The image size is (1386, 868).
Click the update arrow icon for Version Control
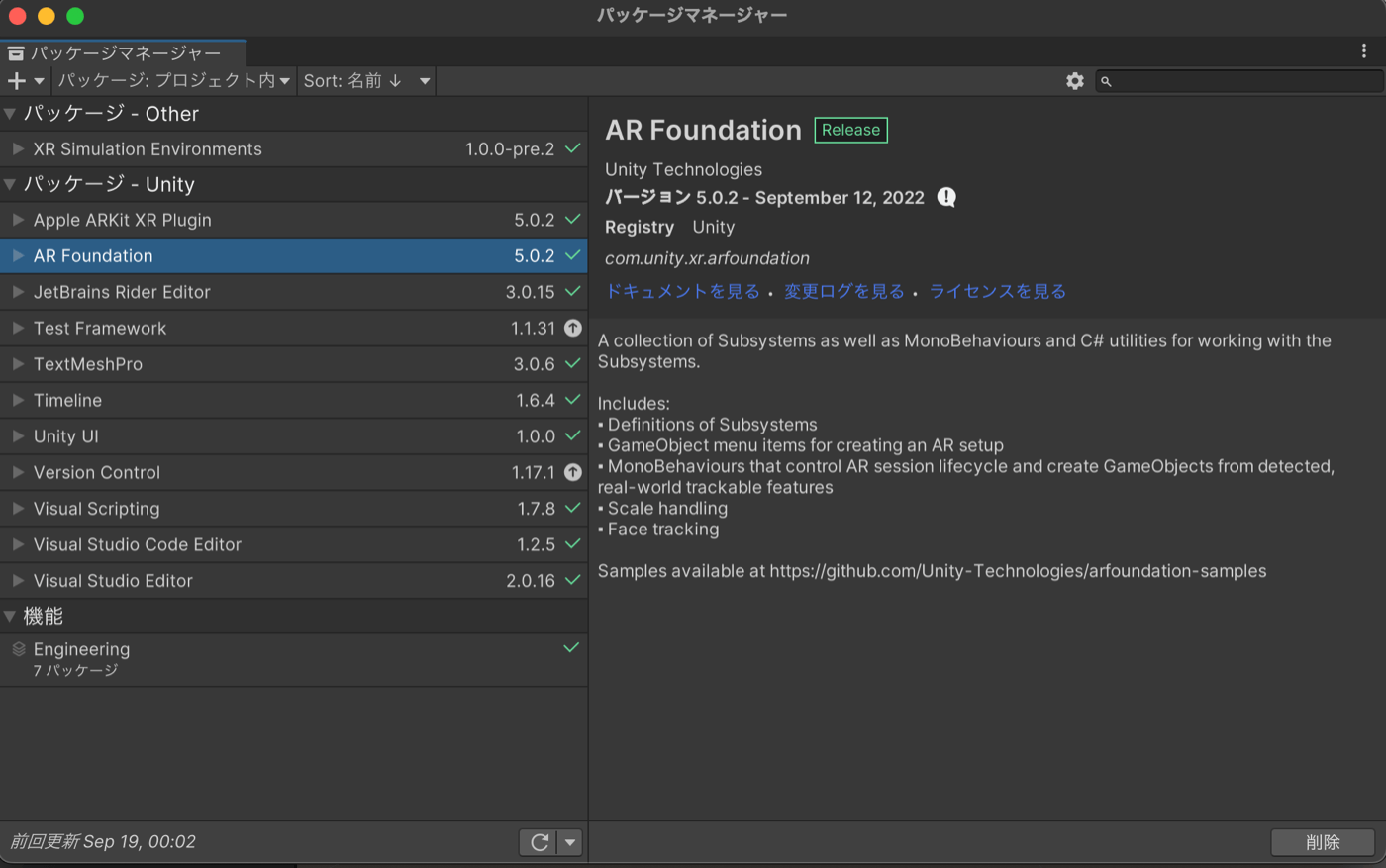[x=573, y=472]
